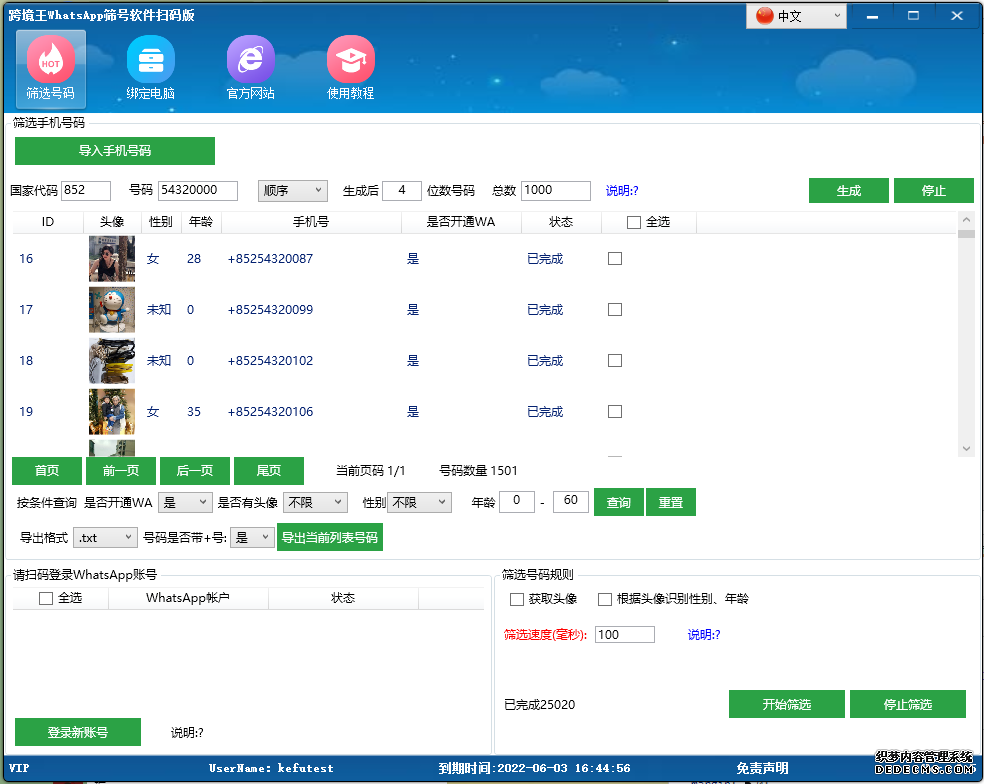Image resolution: width=984 pixels, height=784 pixels.
Task: Enable the 获取头像 checkbox
Action: click(x=516, y=599)
